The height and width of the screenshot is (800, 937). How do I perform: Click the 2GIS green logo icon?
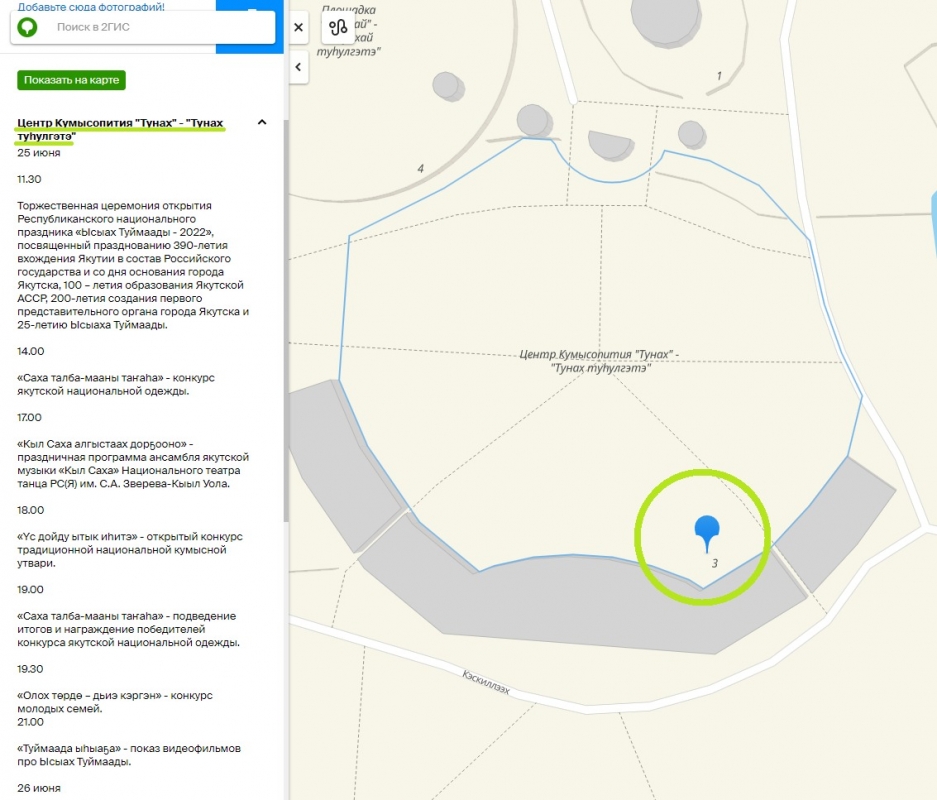(x=28, y=27)
